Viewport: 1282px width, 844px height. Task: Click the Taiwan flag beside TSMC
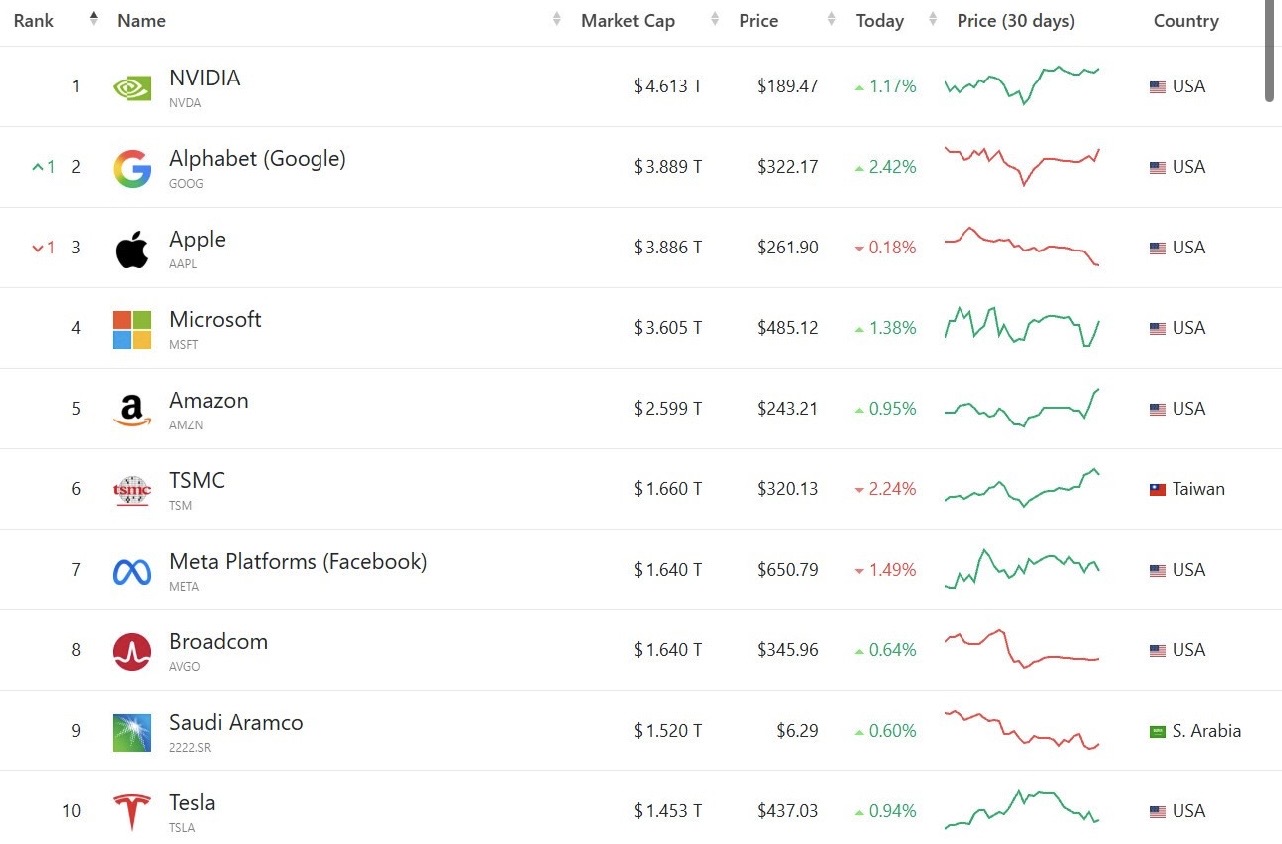[x=1158, y=490]
